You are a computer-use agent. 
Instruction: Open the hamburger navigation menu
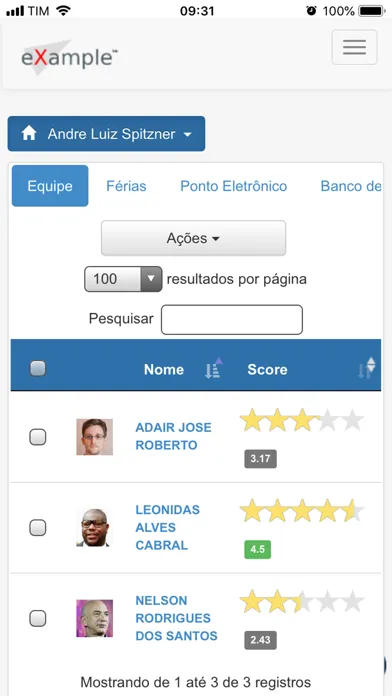(x=354, y=47)
